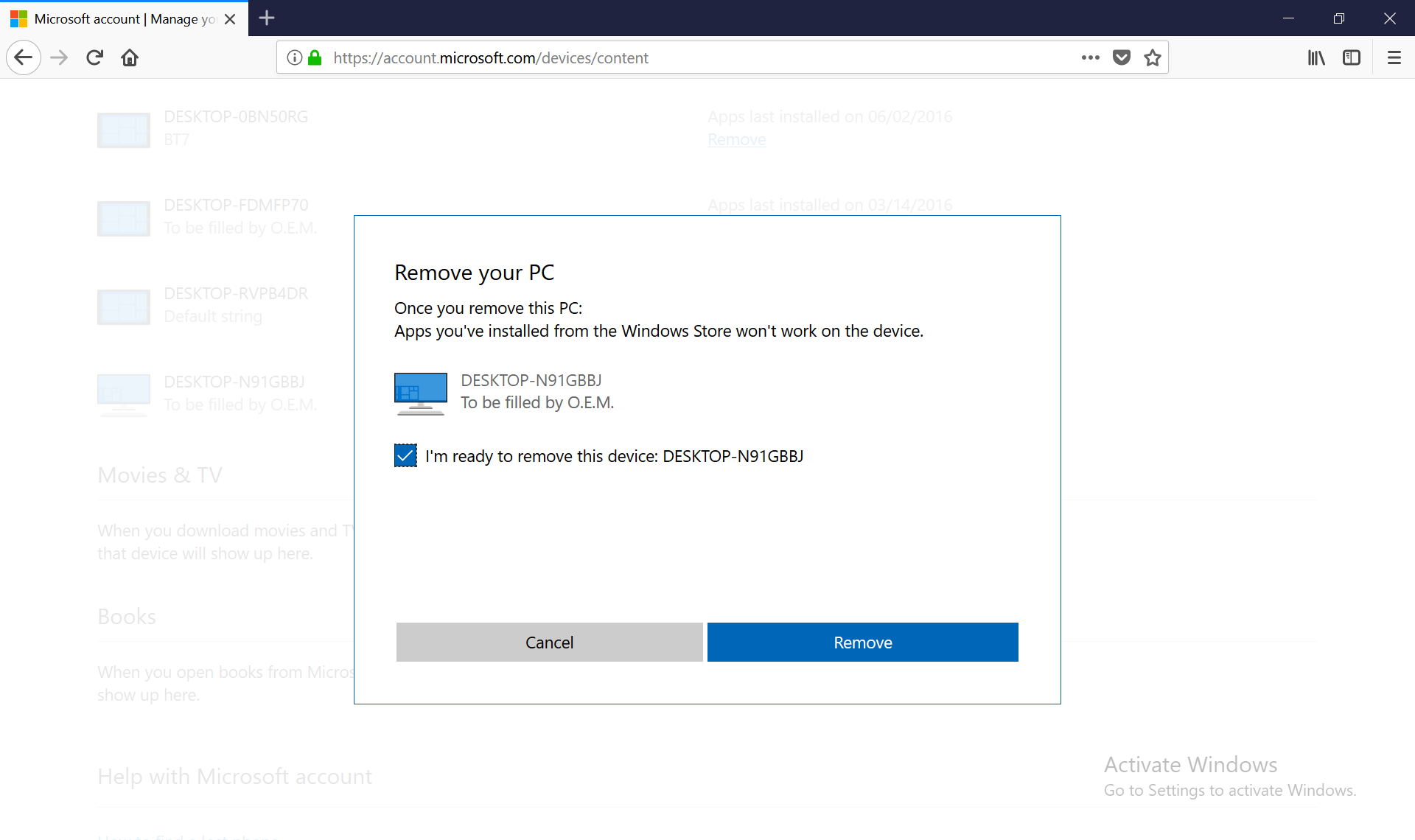Click DESKTOP-0BN50RG device name text
Viewport: 1415px width, 840px height.
point(236,116)
